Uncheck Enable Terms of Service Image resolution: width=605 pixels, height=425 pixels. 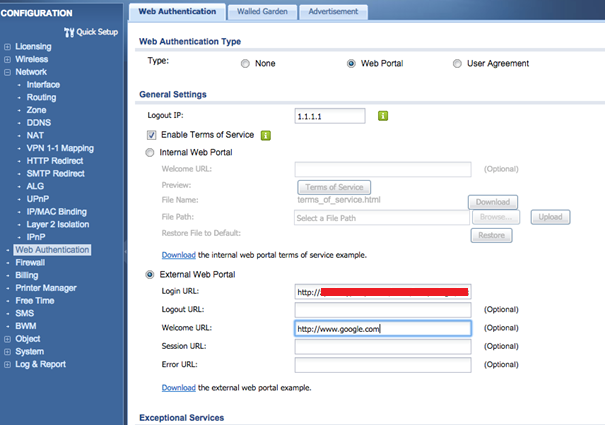coord(152,135)
